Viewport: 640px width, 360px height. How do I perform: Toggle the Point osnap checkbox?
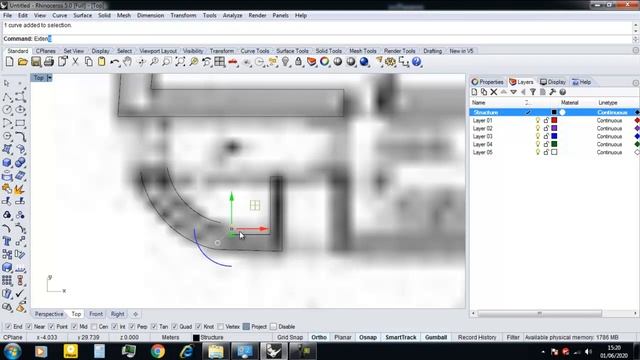click(51, 327)
